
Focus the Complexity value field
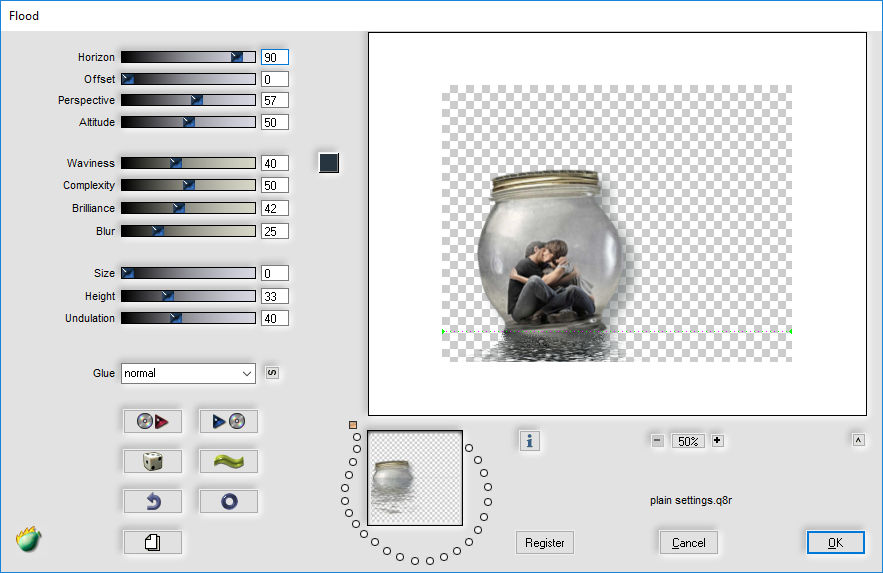[x=275, y=185]
